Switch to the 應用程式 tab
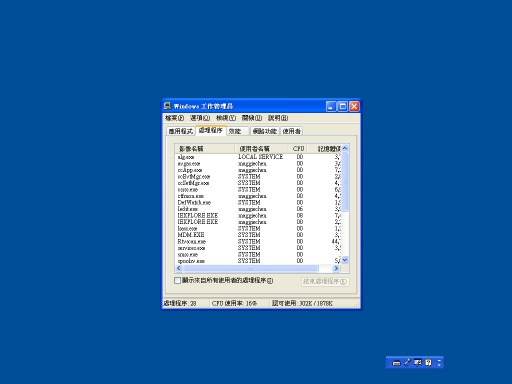This screenshot has height=384, width=512. tap(181, 131)
